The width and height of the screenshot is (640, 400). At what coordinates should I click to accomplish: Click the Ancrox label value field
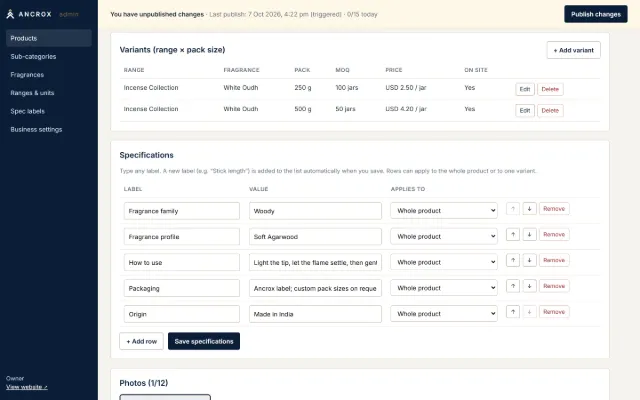pyautogui.click(x=315, y=288)
